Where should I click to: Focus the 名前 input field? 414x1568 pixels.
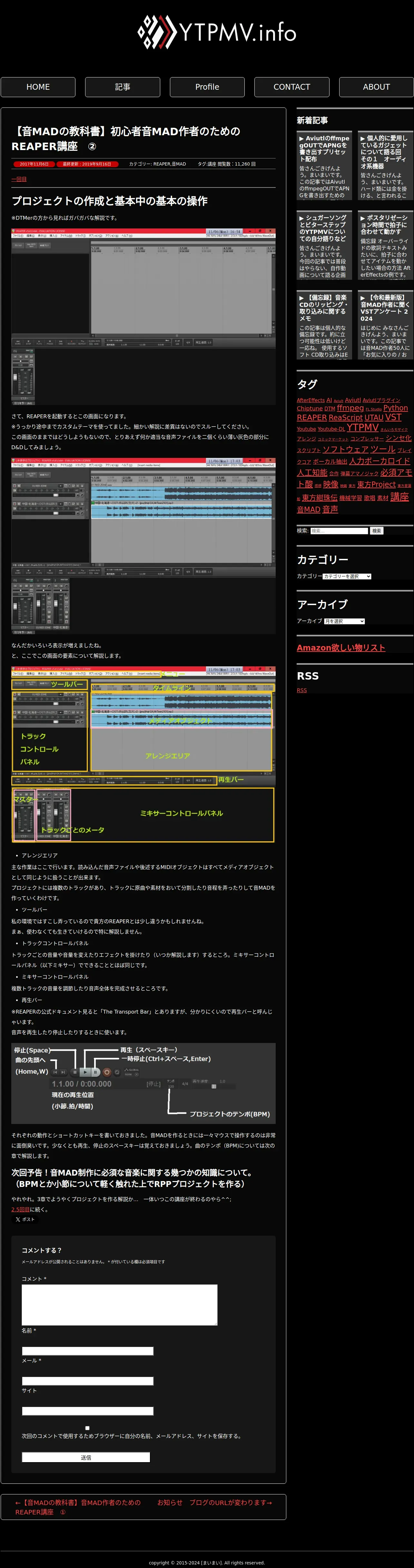click(88, 1351)
